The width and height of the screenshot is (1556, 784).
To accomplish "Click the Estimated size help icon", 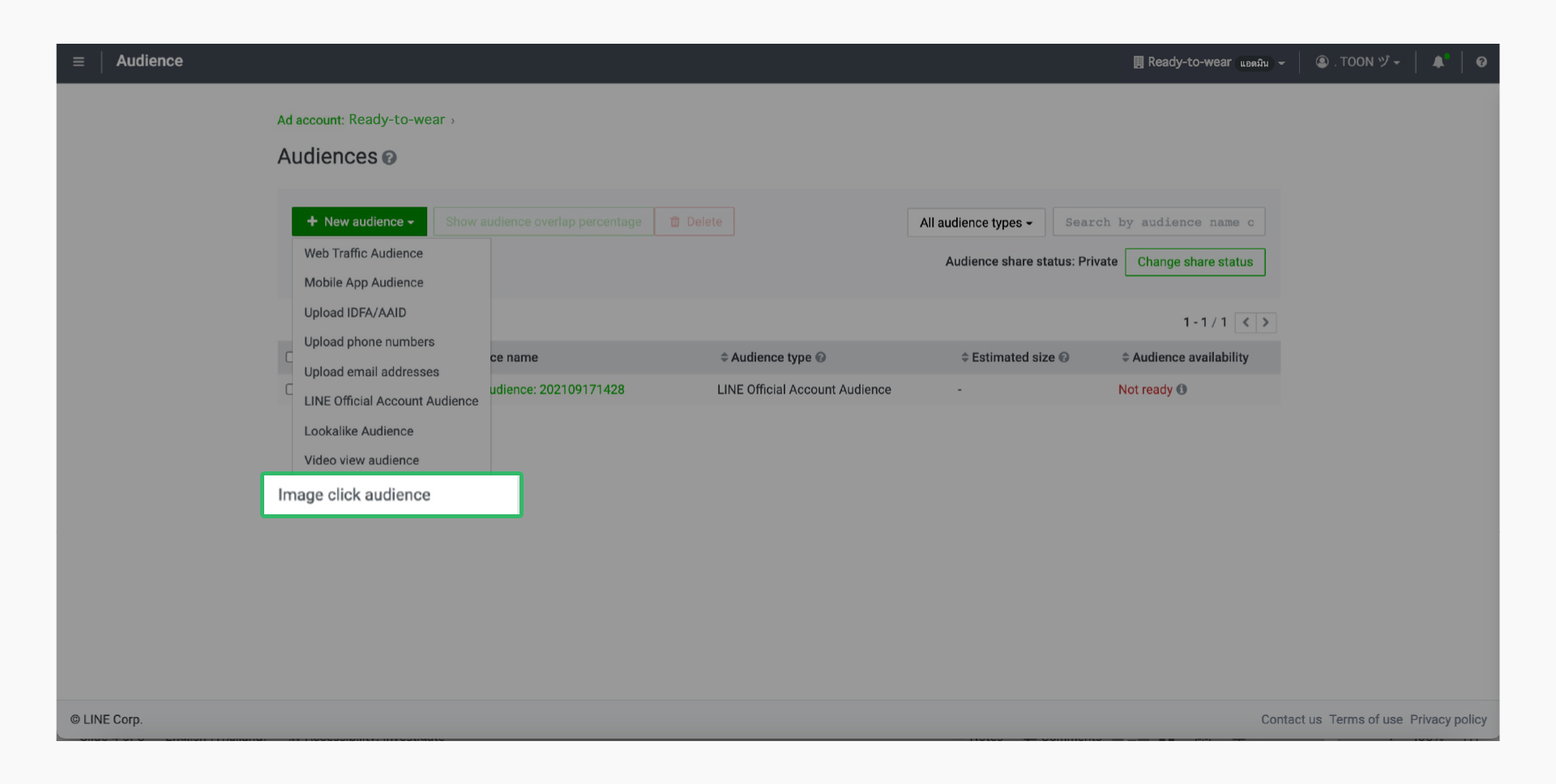I will 1064,357.
